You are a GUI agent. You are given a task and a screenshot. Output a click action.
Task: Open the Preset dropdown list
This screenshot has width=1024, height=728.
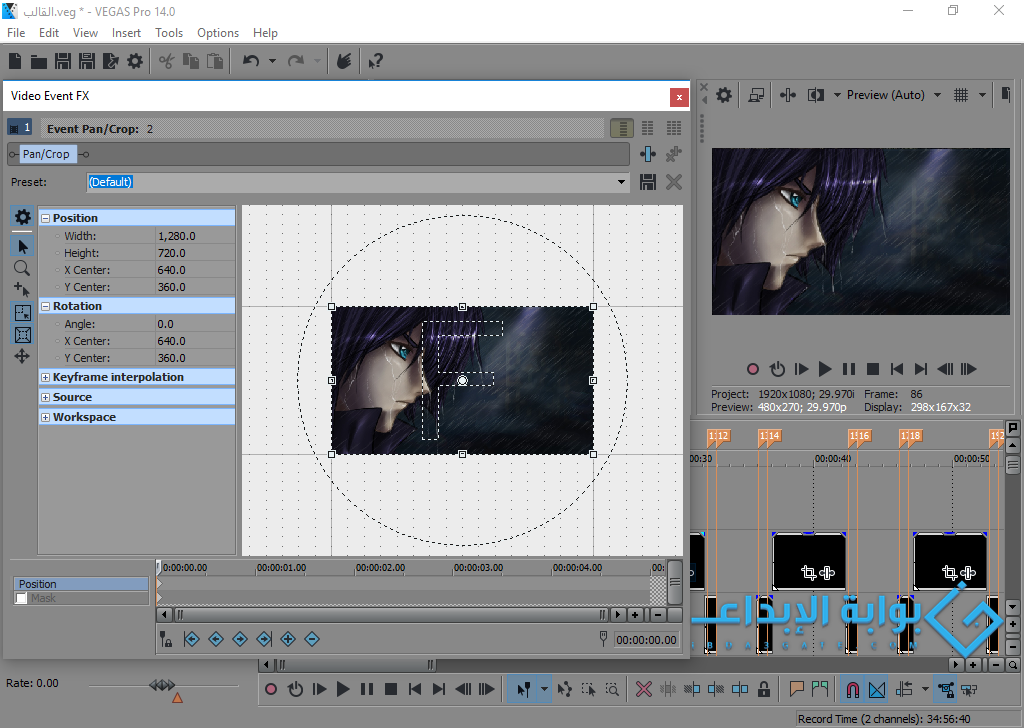621,182
